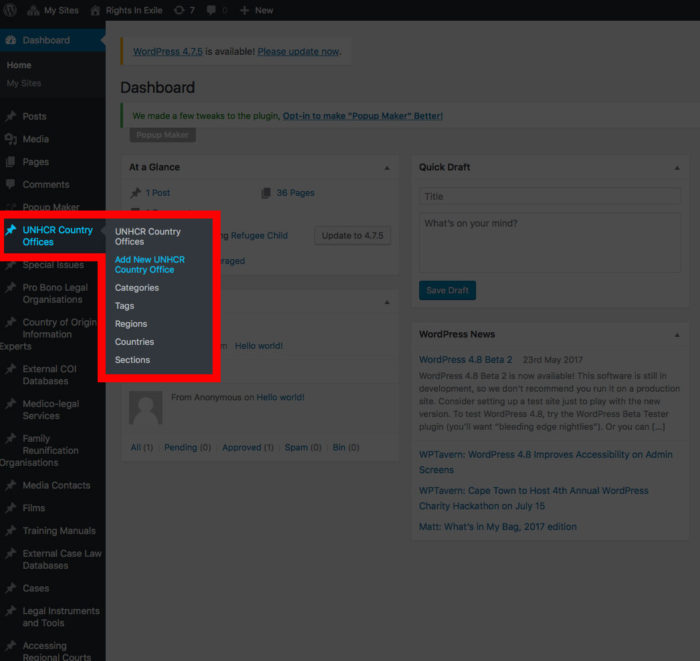Open WPTavern Accessibility on Admin Screens link
This screenshot has height=661, width=700.
click(x=546, y=462)
